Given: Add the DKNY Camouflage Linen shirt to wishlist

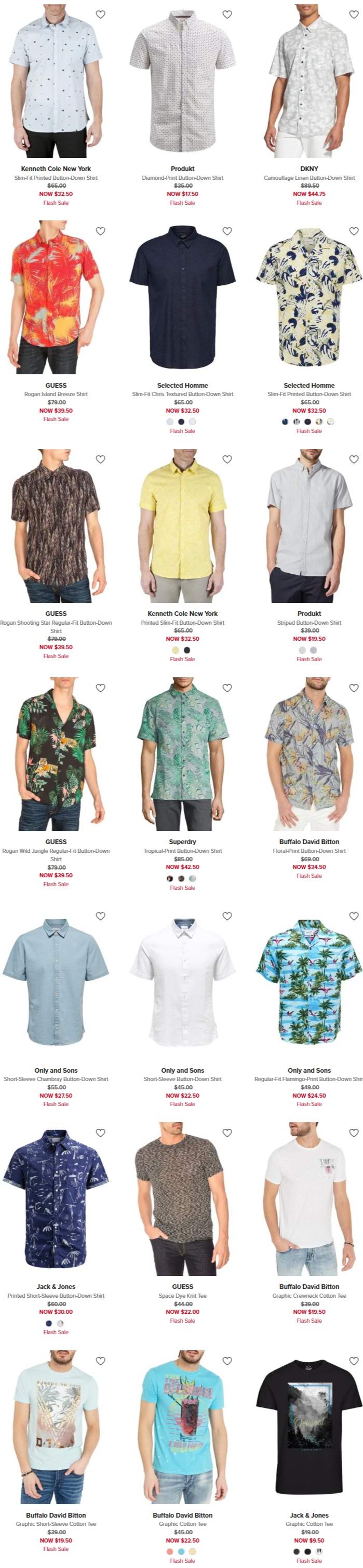Looking at the screenshot, I should point(353,15).
